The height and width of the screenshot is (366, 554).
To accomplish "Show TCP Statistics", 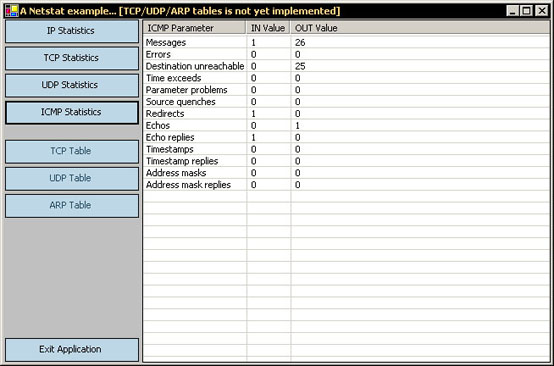I will [x=72, y=58].
